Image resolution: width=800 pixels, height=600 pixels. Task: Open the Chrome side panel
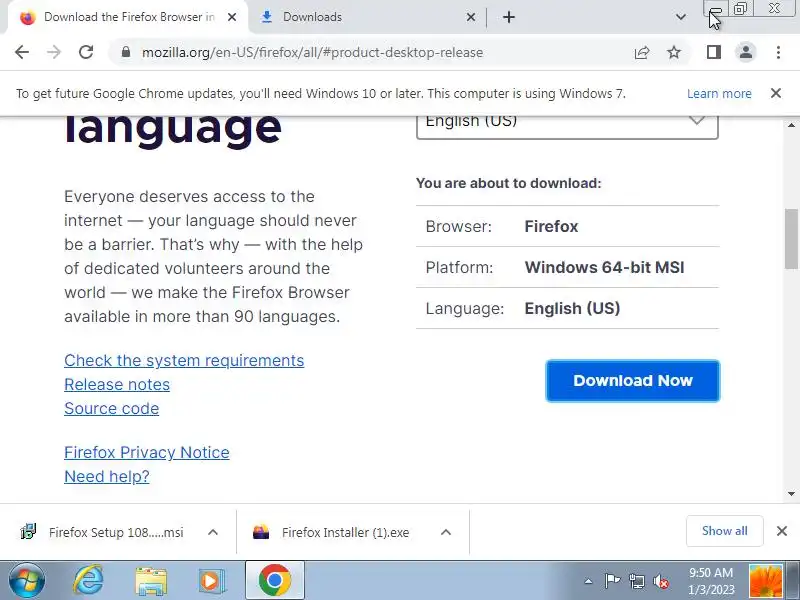(714, 52)
